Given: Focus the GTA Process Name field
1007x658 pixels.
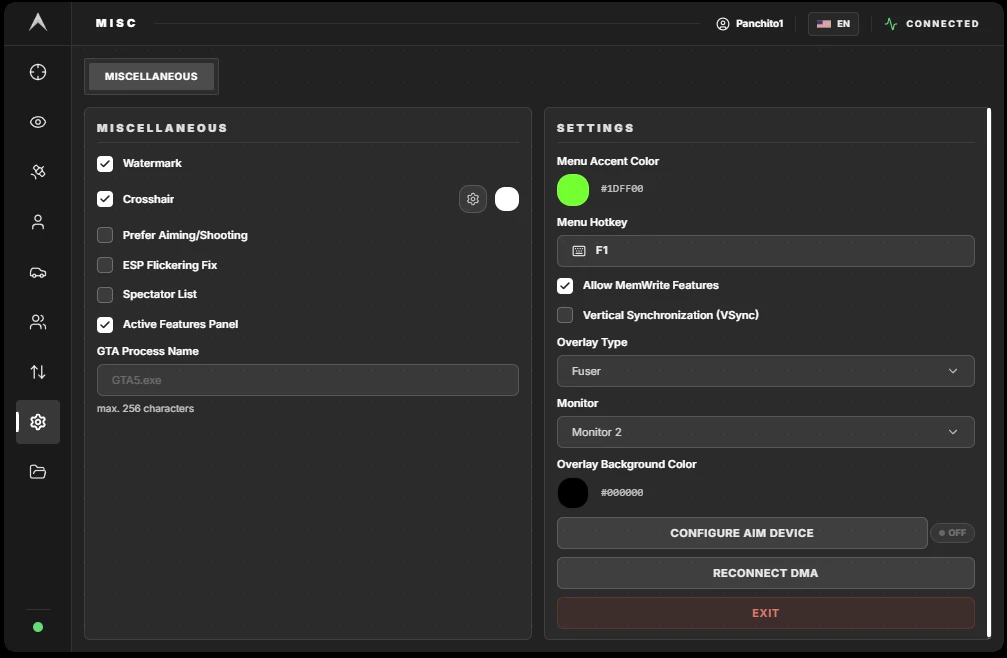Looking at the screenshot, I should point(308,380).
